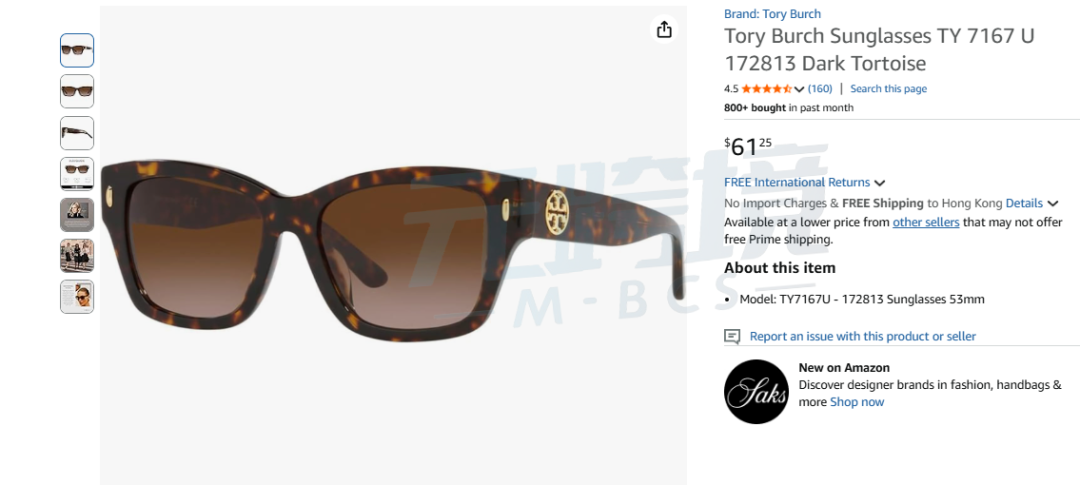Open the 160 reviews count link
Viewport: 1080px width, 485px height.
pyautogui.click(x=820, y=89)
